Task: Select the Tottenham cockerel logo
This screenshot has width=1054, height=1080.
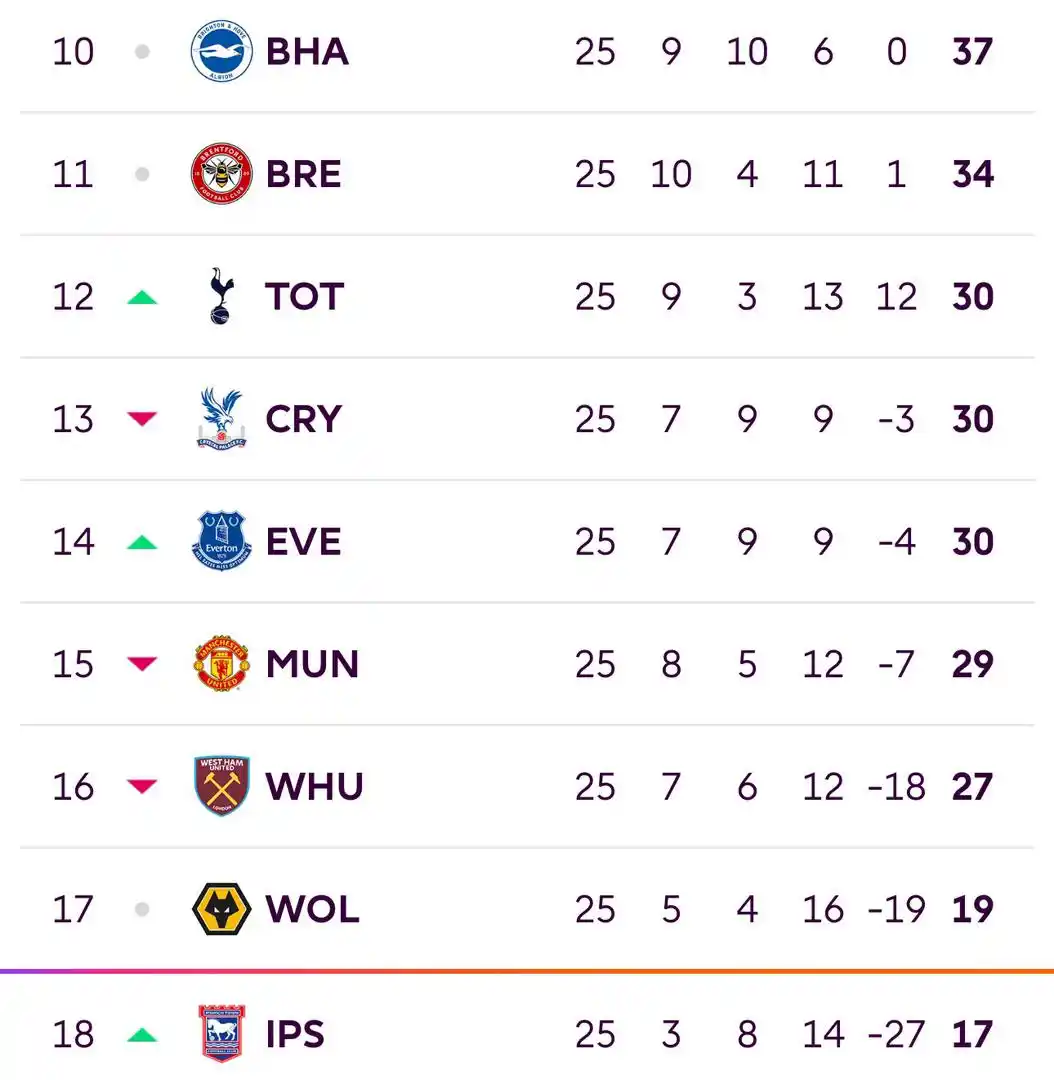Action: [x=221, y=296]
